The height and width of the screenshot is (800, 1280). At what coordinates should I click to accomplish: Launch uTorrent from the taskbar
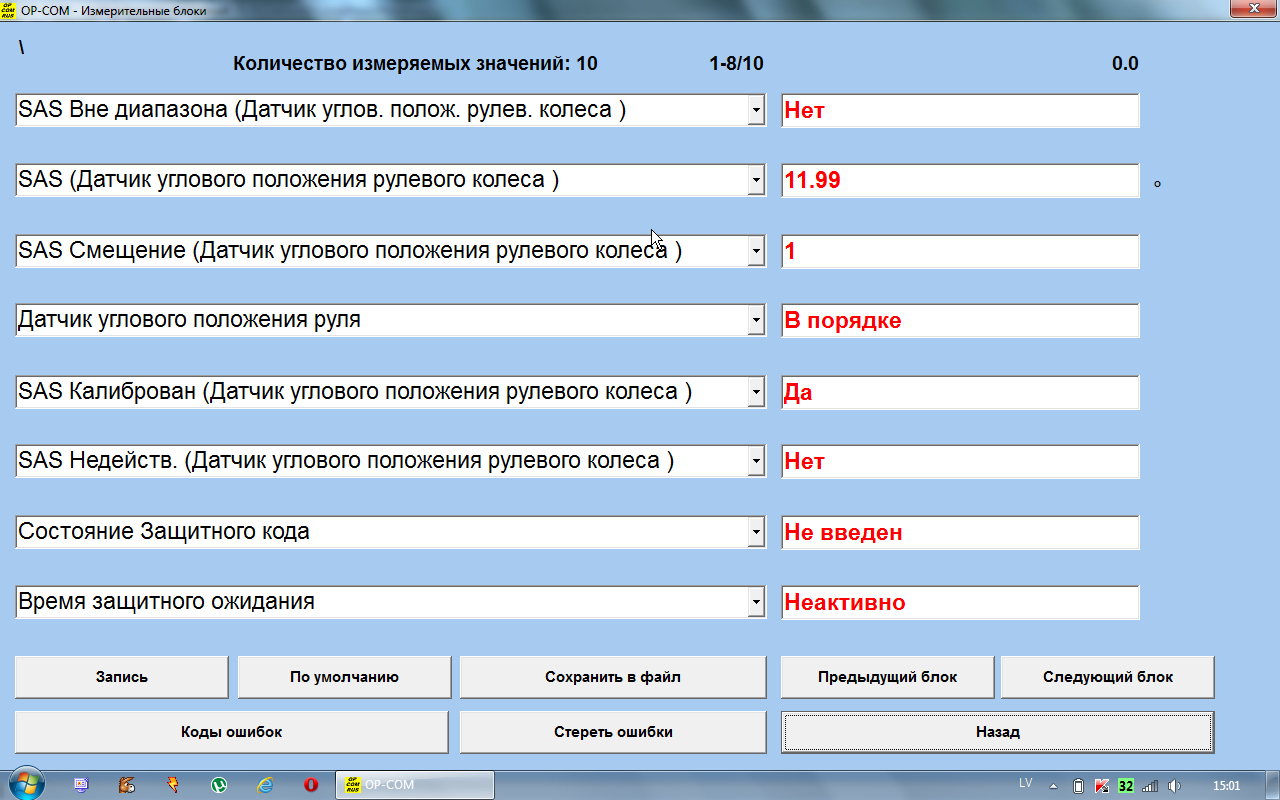pyautogui.click(x=219, y=785)
